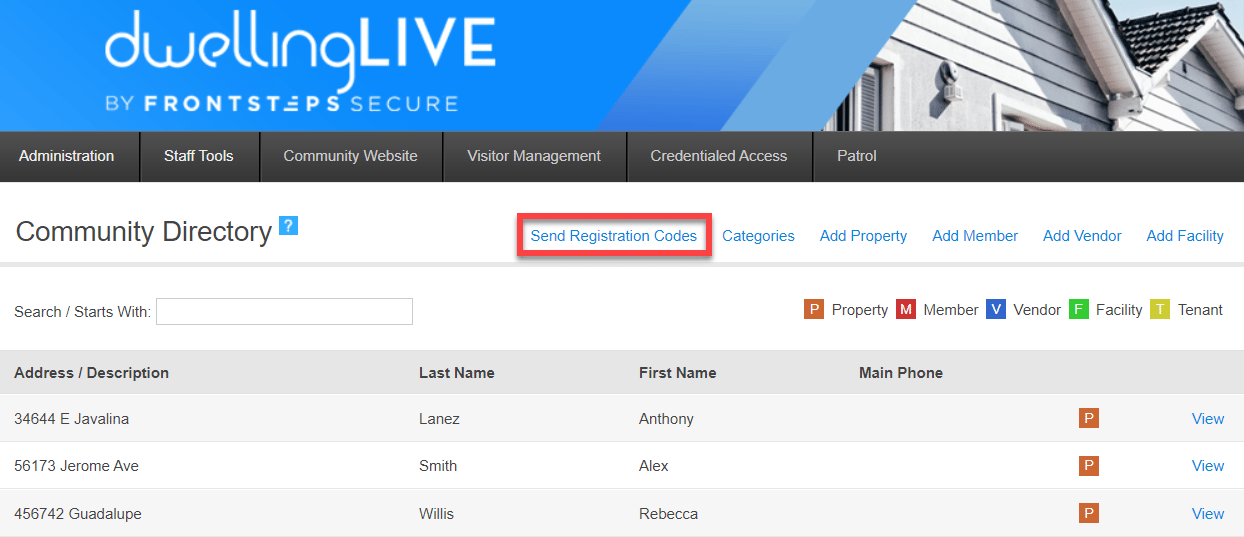Click the Vendor legend icon
1244x537 pixels.
[x=995, y=309]
